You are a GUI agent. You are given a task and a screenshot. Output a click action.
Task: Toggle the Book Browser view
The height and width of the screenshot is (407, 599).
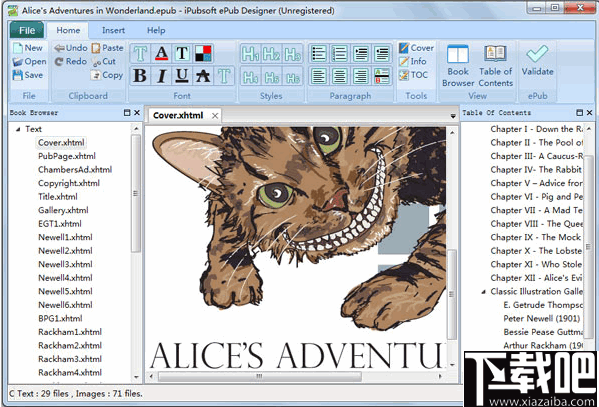coord(458,66)
